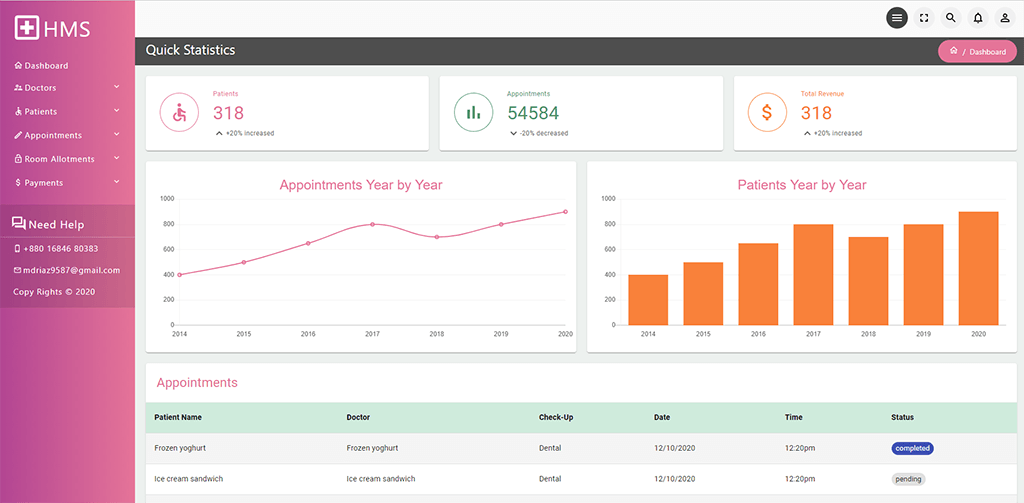This screenshot has width=1024, height=503.
Task: Open search with magnifier icon
Action: click(951, 18)
